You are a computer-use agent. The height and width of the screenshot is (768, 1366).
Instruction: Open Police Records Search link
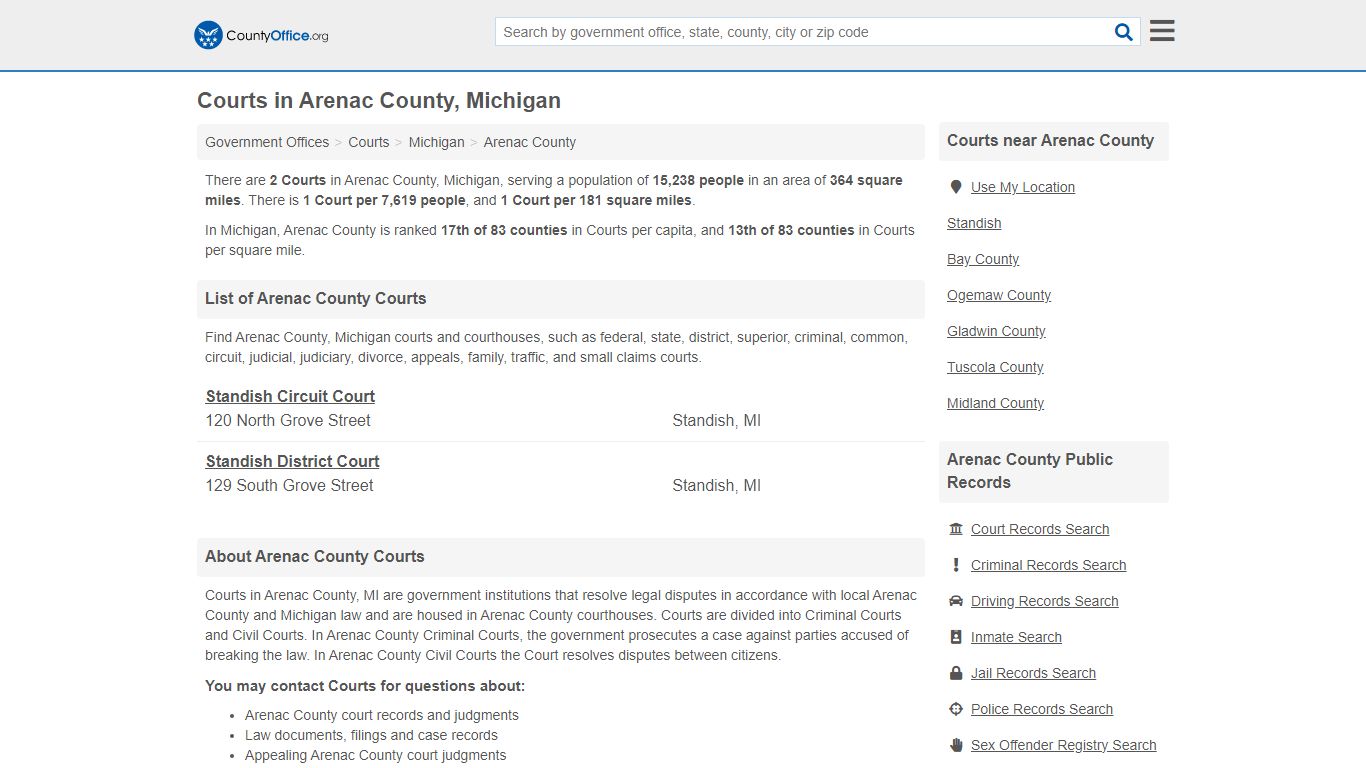coord(1042,709)
